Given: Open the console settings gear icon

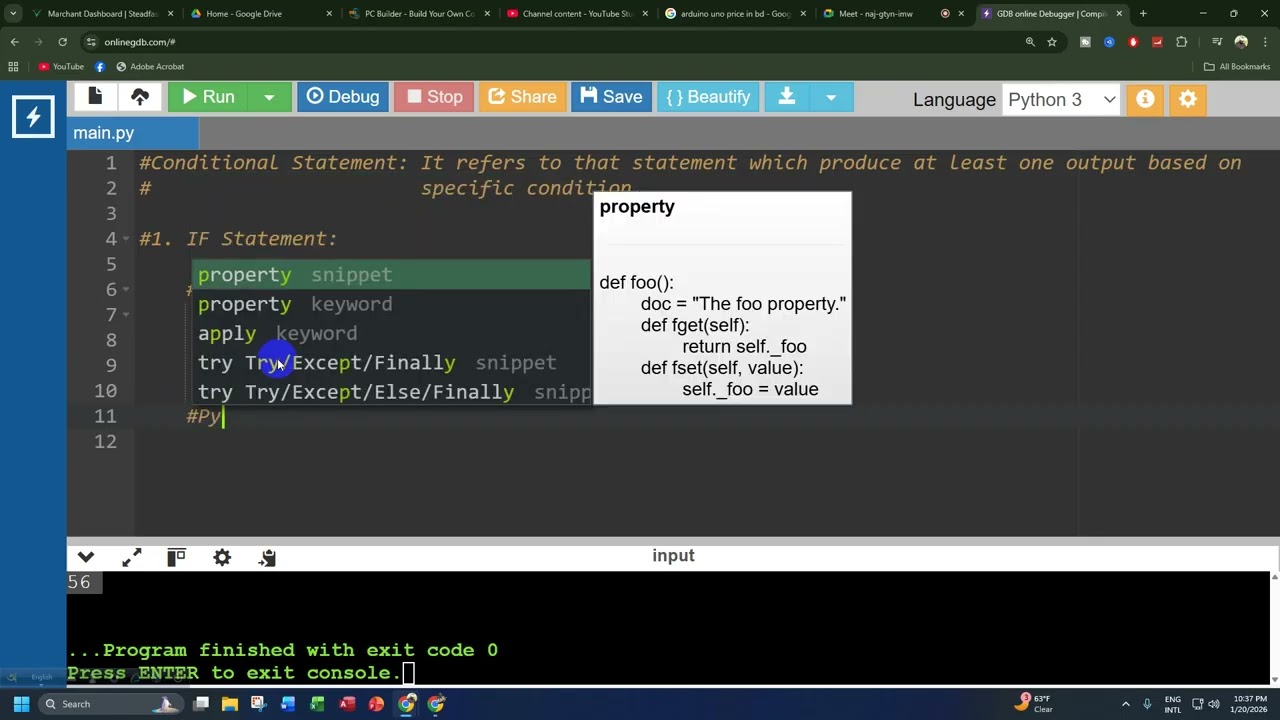Looking at the screenshot, I should click(x=222, y=557).
